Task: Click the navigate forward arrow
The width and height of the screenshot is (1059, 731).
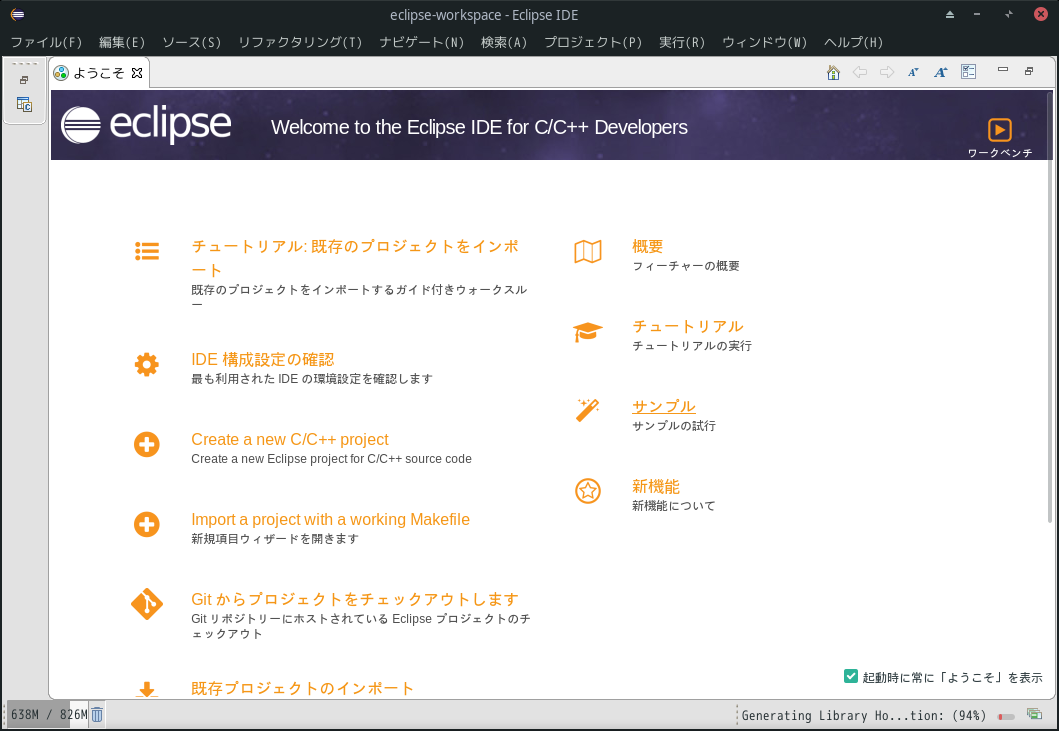Action: point(887,72)
